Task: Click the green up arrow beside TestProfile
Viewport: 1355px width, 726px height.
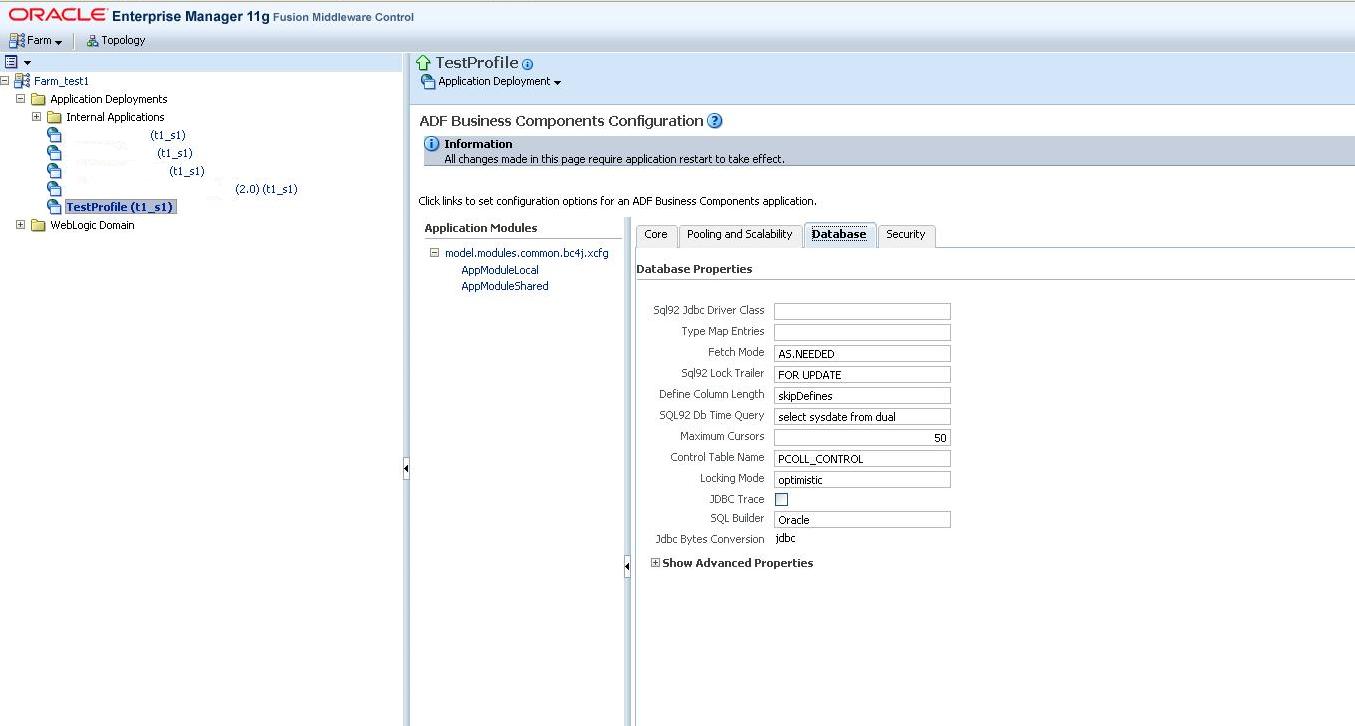Action: [424, 63]
